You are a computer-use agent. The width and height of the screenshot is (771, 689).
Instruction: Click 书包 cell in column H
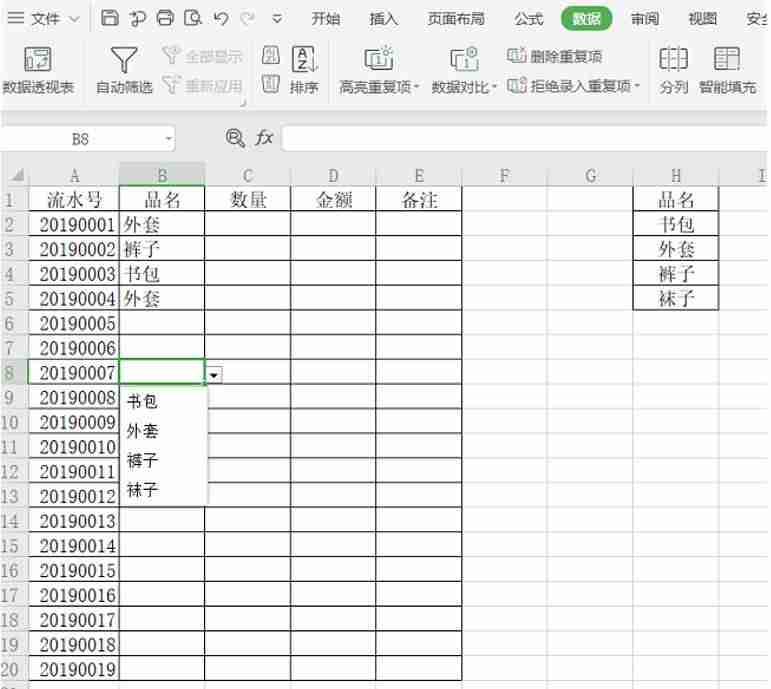tap(676, 225)
